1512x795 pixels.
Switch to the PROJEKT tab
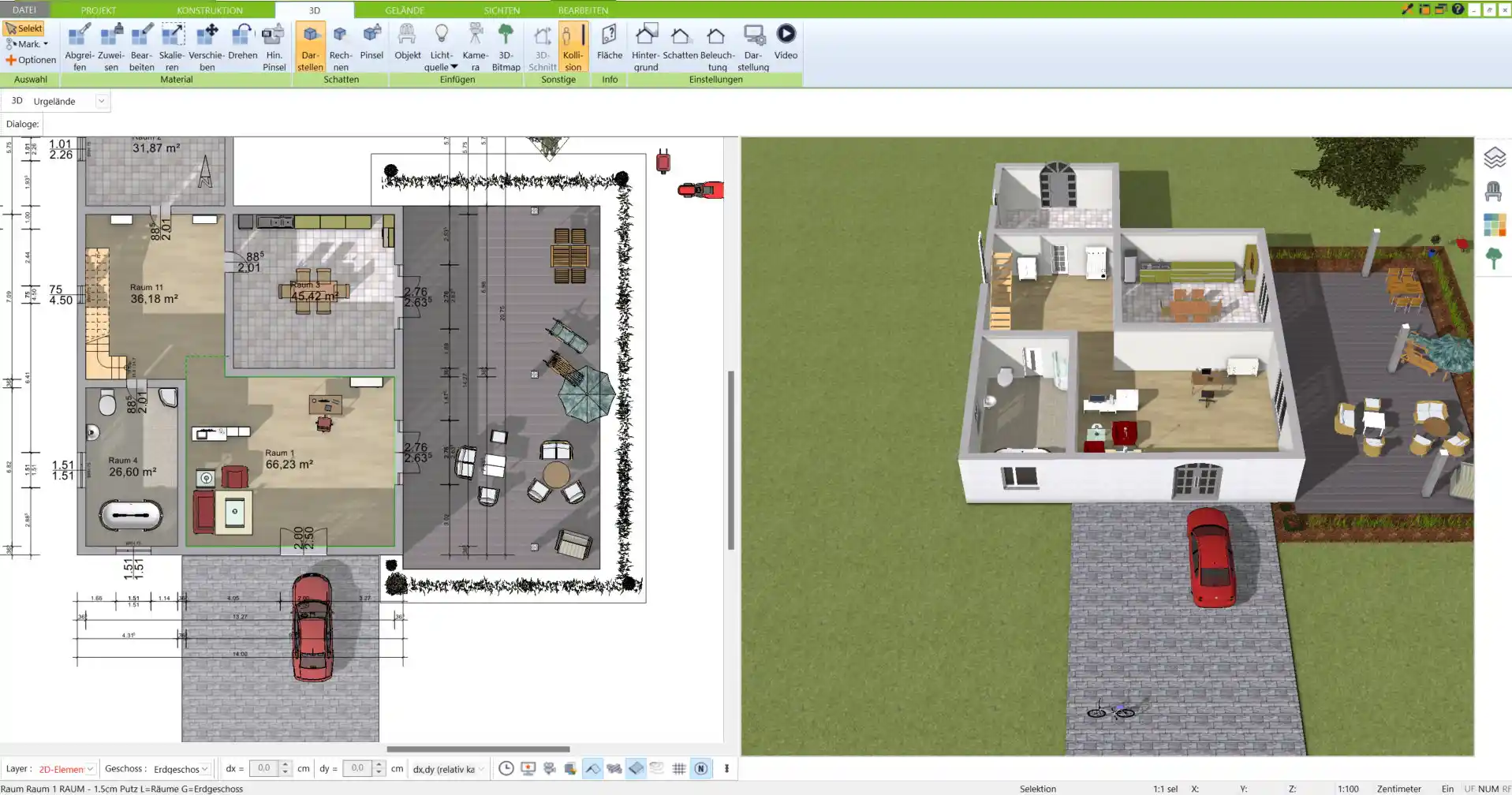tap(99, 10)
